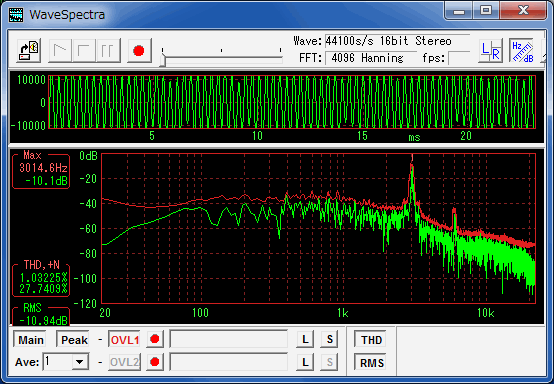Click the RMS readout value -10.94dB

(x=43, y=320)
